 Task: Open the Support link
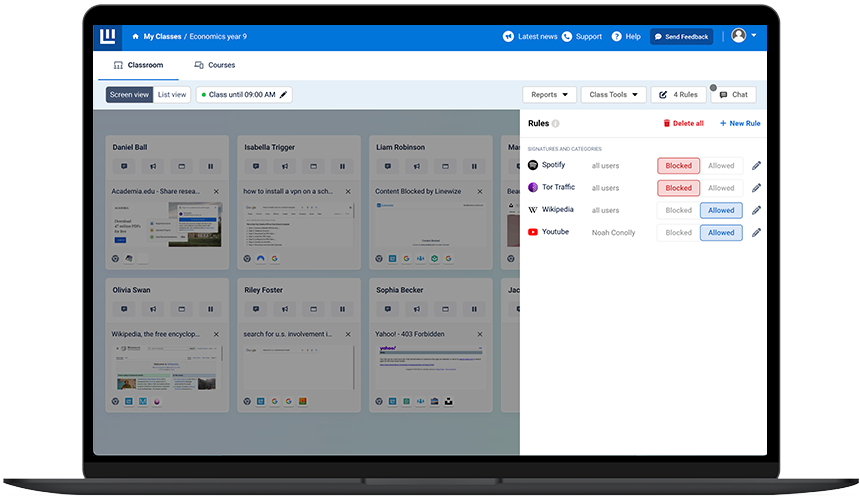[582, 36]
